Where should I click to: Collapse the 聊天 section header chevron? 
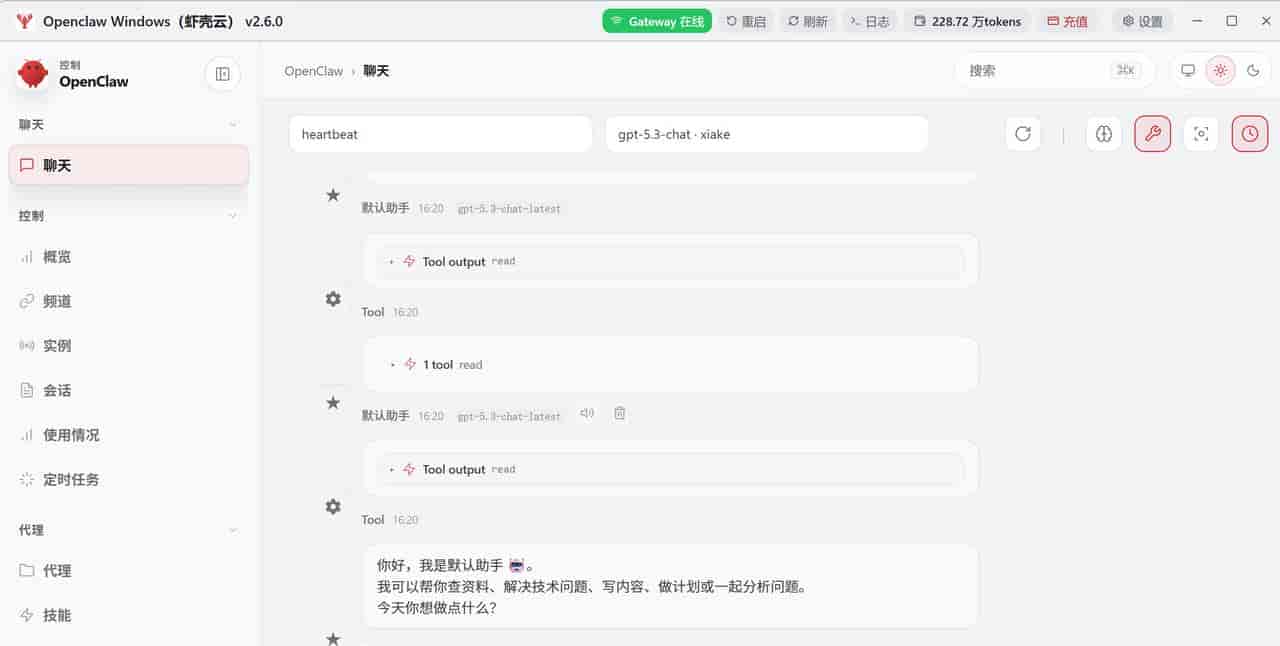click(x=233, y=125)
